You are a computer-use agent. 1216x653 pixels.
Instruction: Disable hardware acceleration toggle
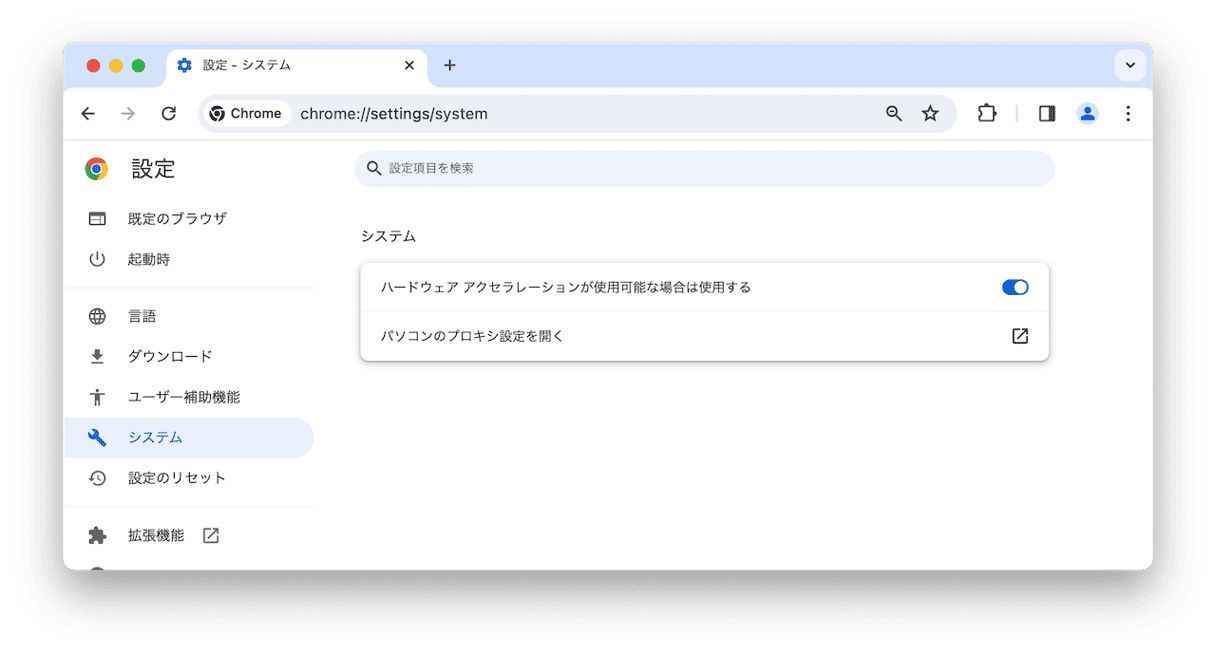[x=1014, y=288]
